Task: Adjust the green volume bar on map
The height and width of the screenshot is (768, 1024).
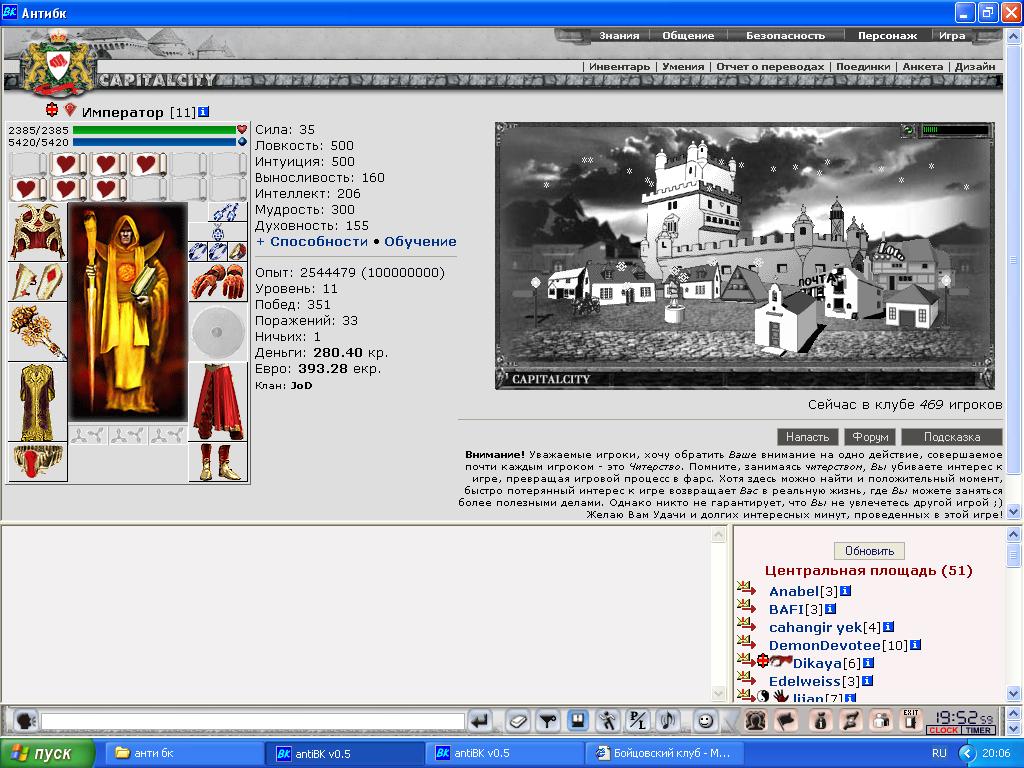Action: click(x=954, y=130)
